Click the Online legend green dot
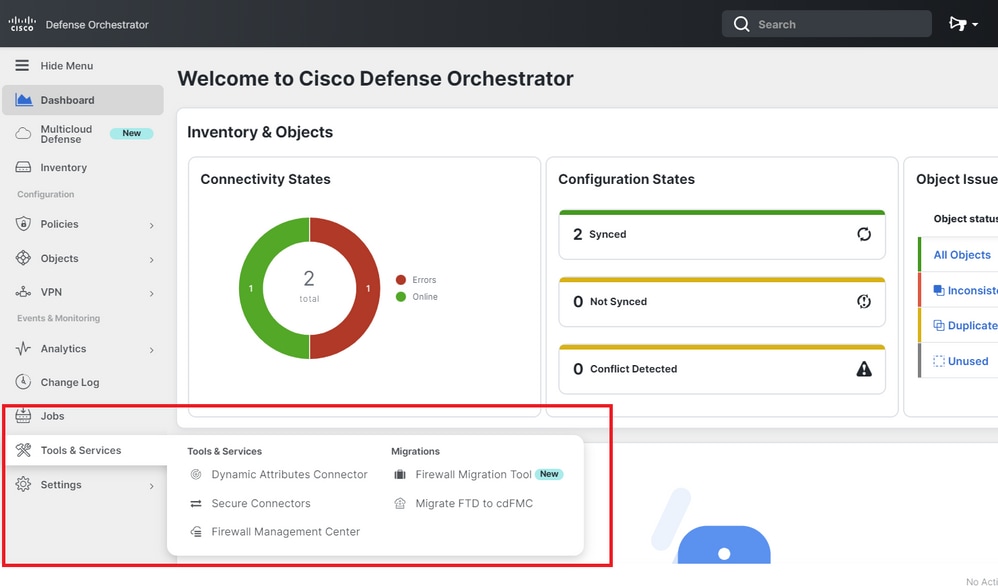 (400, 296)
